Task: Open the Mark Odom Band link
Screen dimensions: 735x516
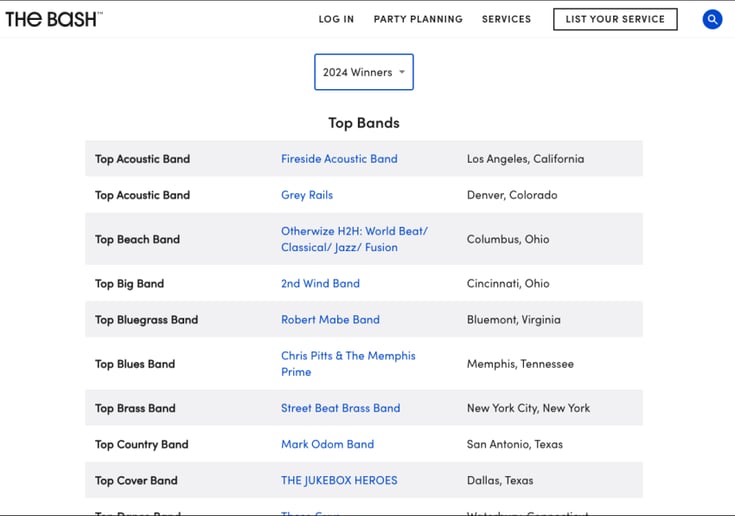Action: tap(327, 444)
